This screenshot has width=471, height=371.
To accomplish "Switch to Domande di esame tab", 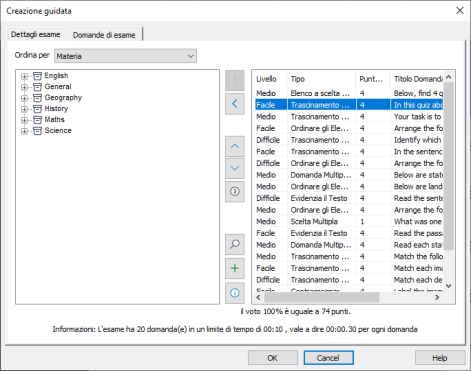I will click(x=104, y=35).
